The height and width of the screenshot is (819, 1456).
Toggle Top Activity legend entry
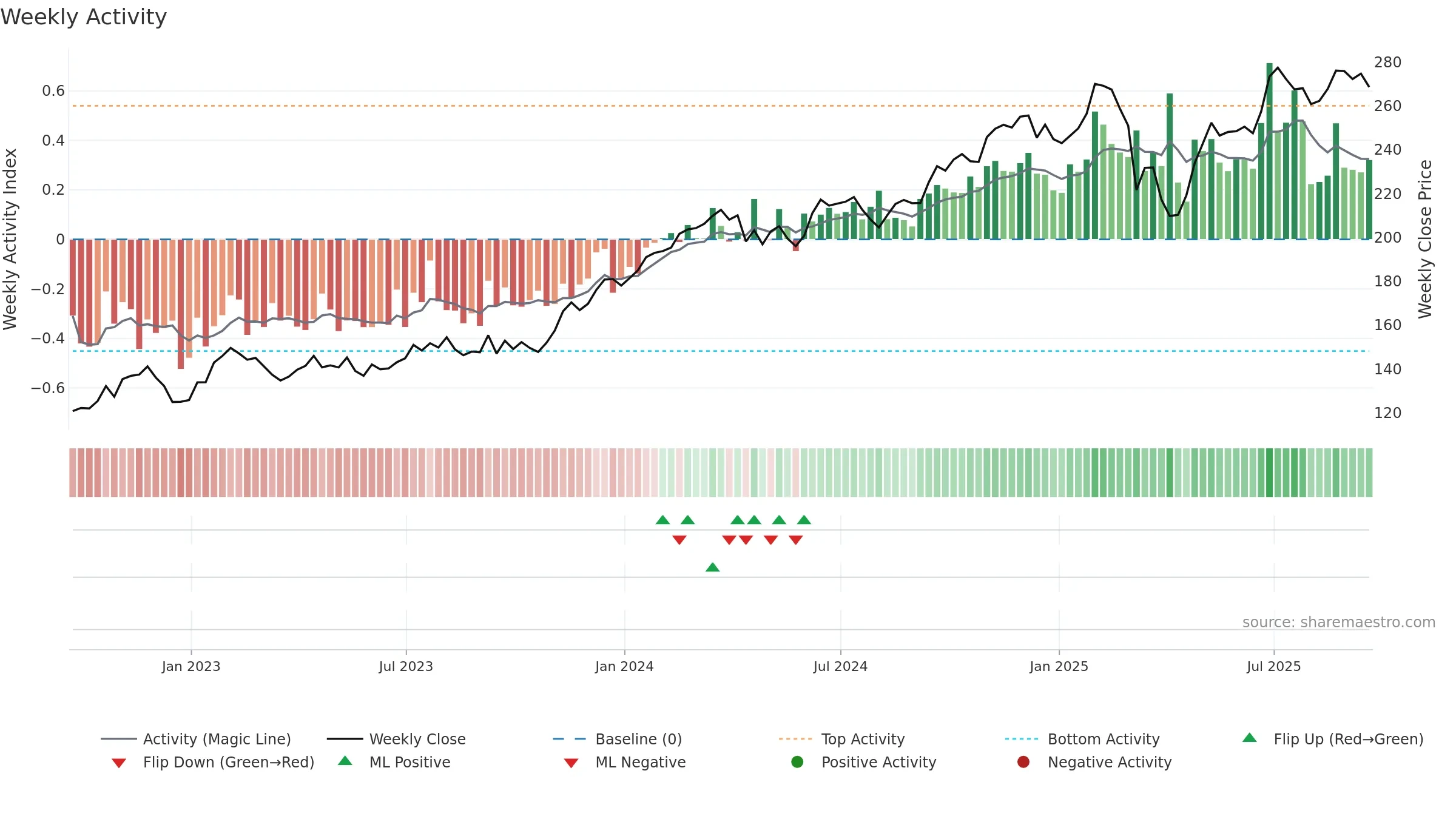[841, 739]
